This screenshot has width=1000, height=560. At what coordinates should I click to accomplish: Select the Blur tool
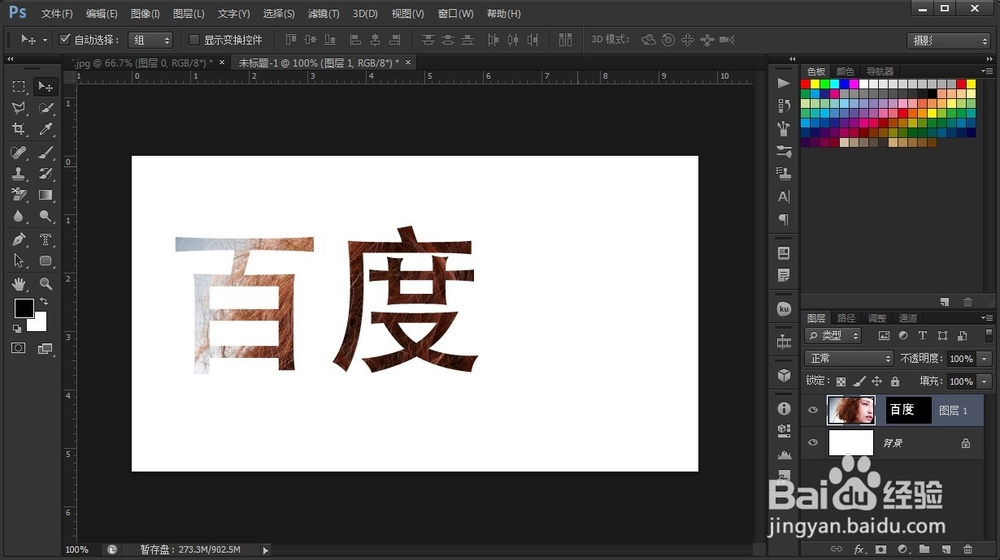18,216
